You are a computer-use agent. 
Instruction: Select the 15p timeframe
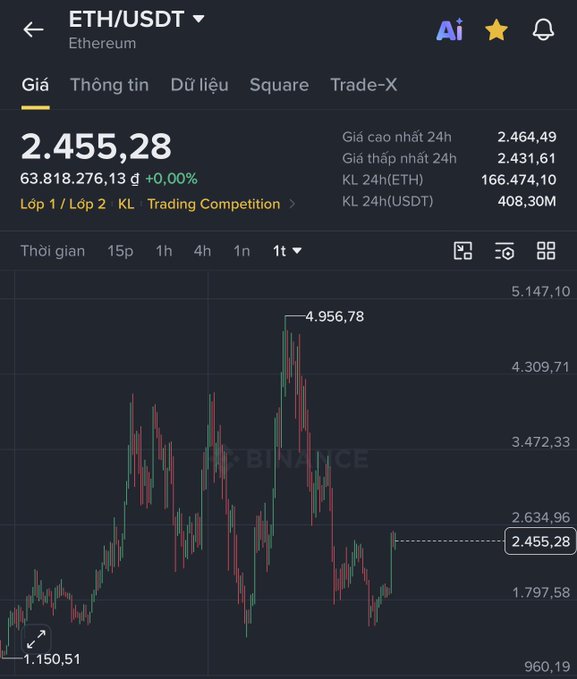pos(120,251)
